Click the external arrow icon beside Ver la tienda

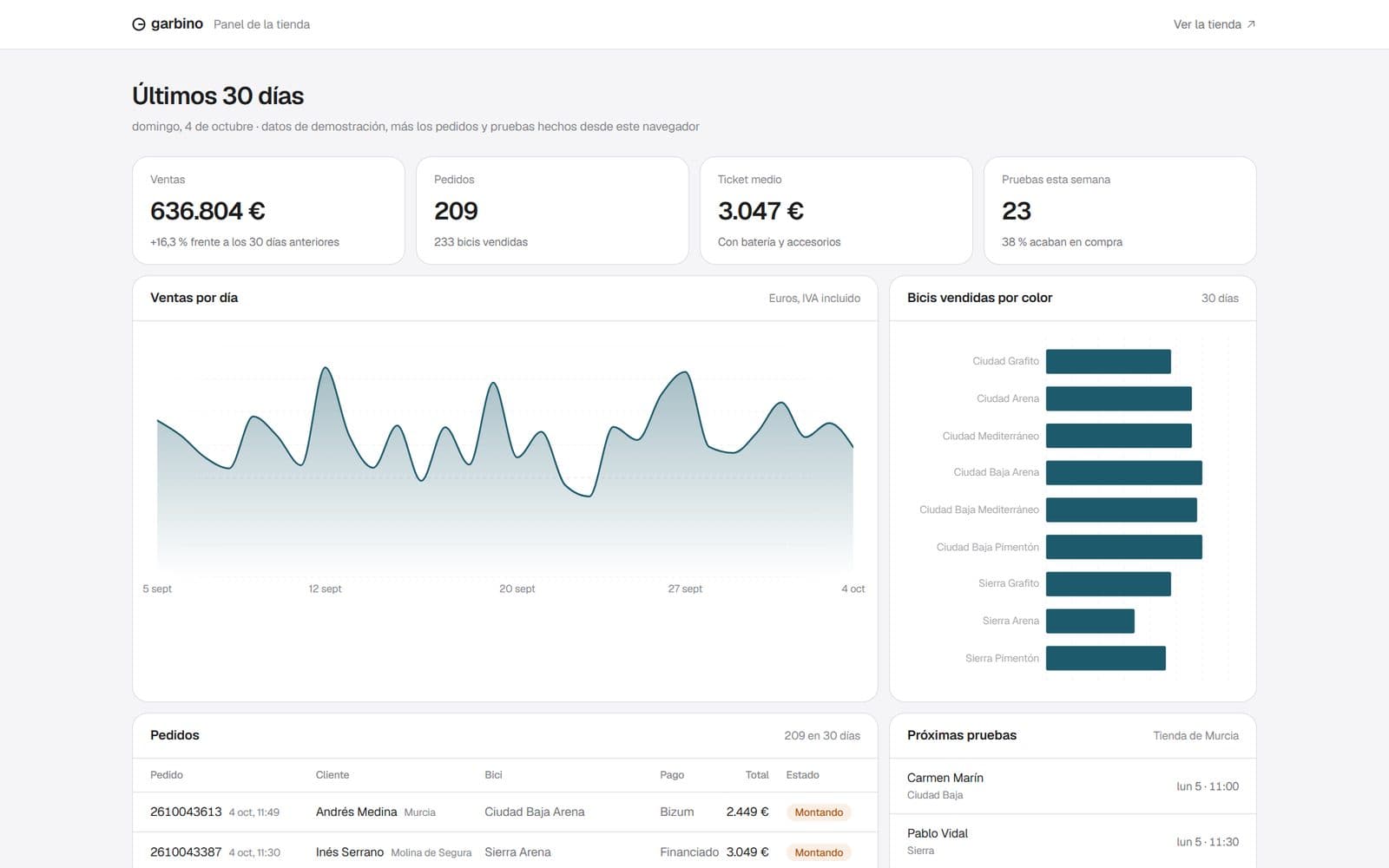point(1251,24)
